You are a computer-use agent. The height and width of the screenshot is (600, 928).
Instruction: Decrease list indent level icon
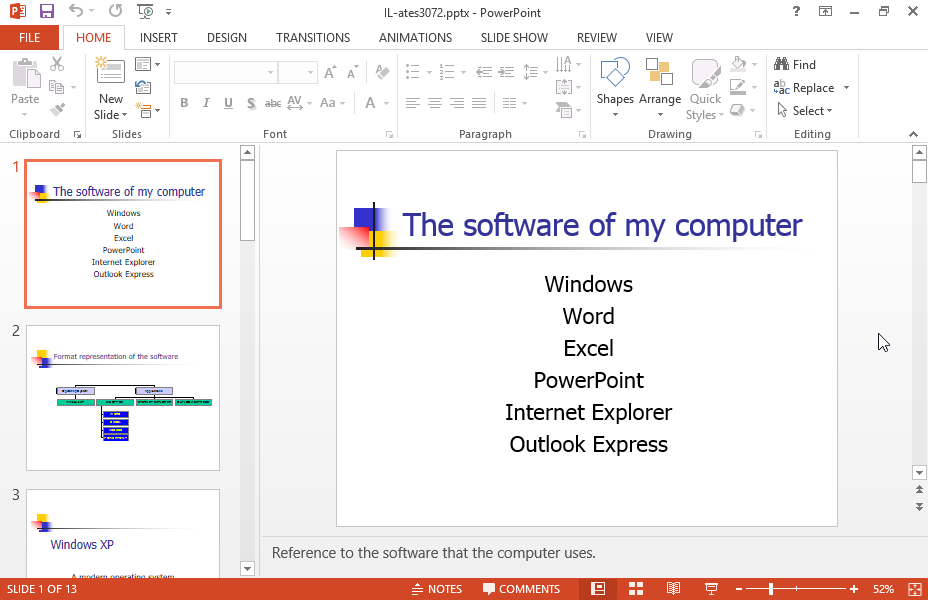(x=484, y=72)
